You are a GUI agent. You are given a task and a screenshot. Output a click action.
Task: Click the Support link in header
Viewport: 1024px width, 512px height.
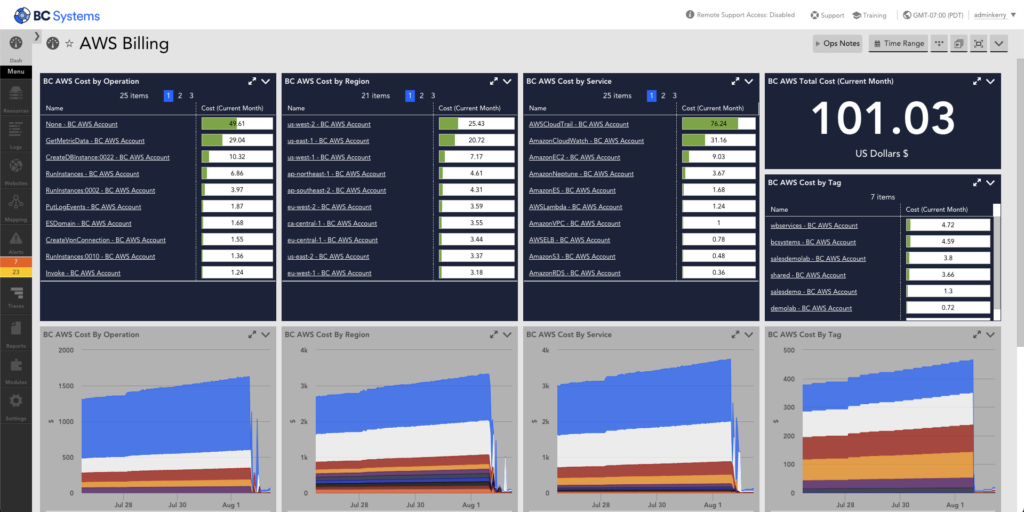(x=827, y=14)
